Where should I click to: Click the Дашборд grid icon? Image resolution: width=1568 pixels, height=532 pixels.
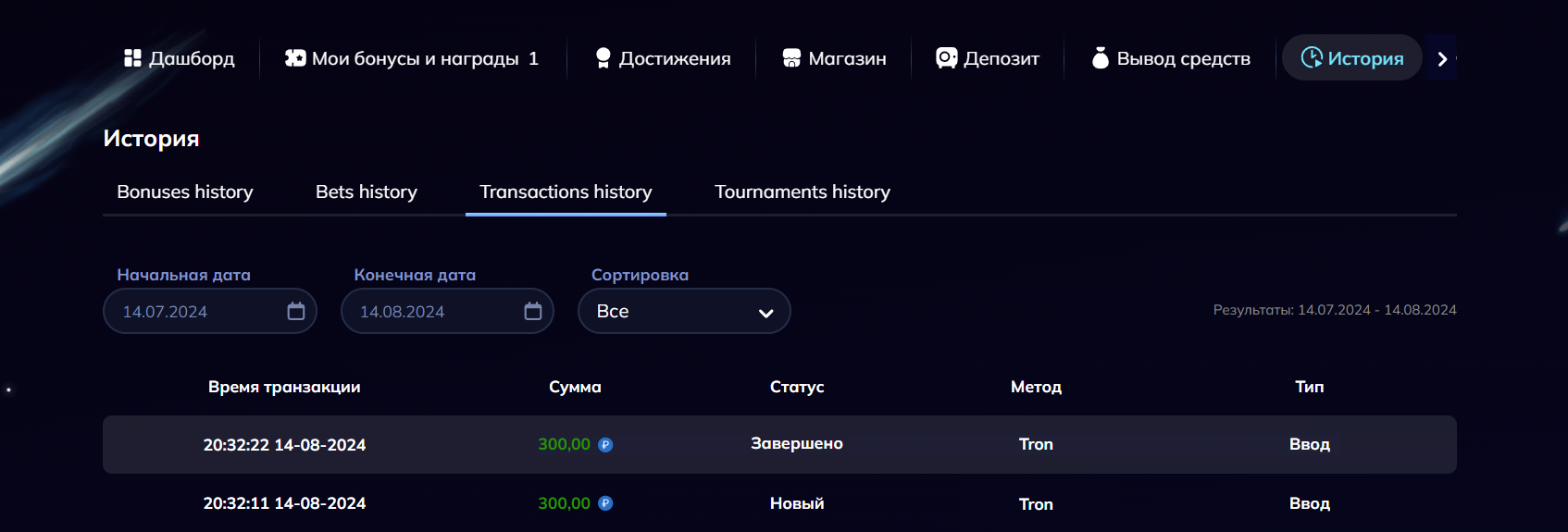tap(132, 58)
